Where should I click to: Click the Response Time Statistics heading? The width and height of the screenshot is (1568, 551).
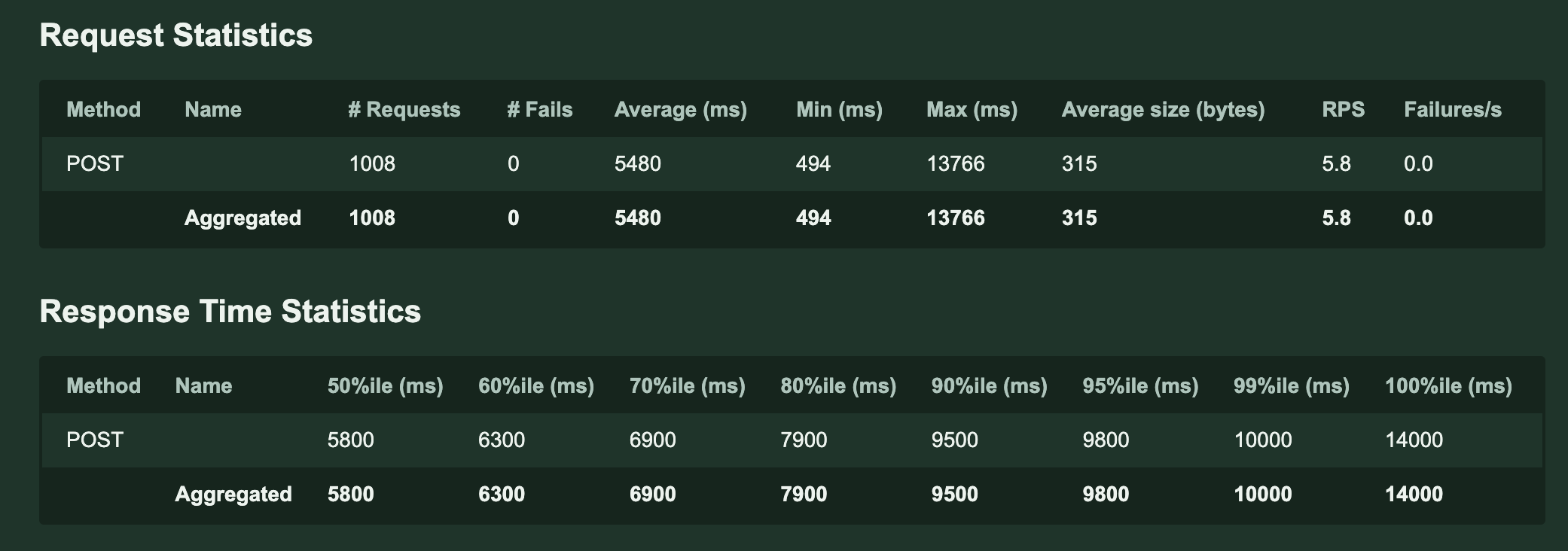click(x=230, y=312)
